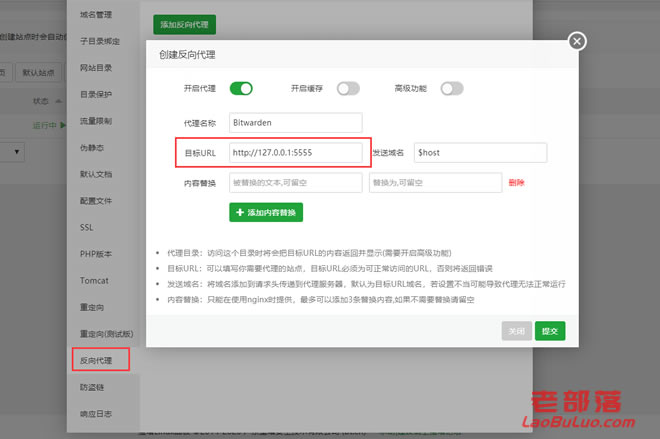The width and height of the screenshot is (660, 439).
Task: Open 伪静态 in the sidebar
Action: click(x=92, y=148)
